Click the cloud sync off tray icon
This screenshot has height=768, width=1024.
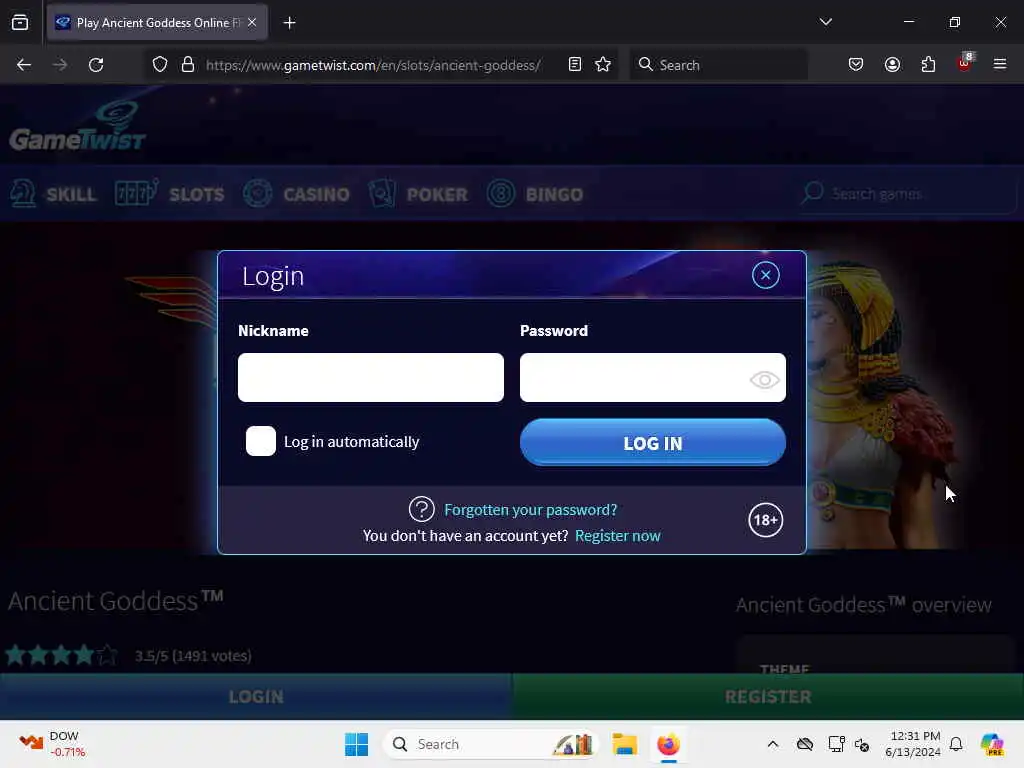[x=805, y=744]
